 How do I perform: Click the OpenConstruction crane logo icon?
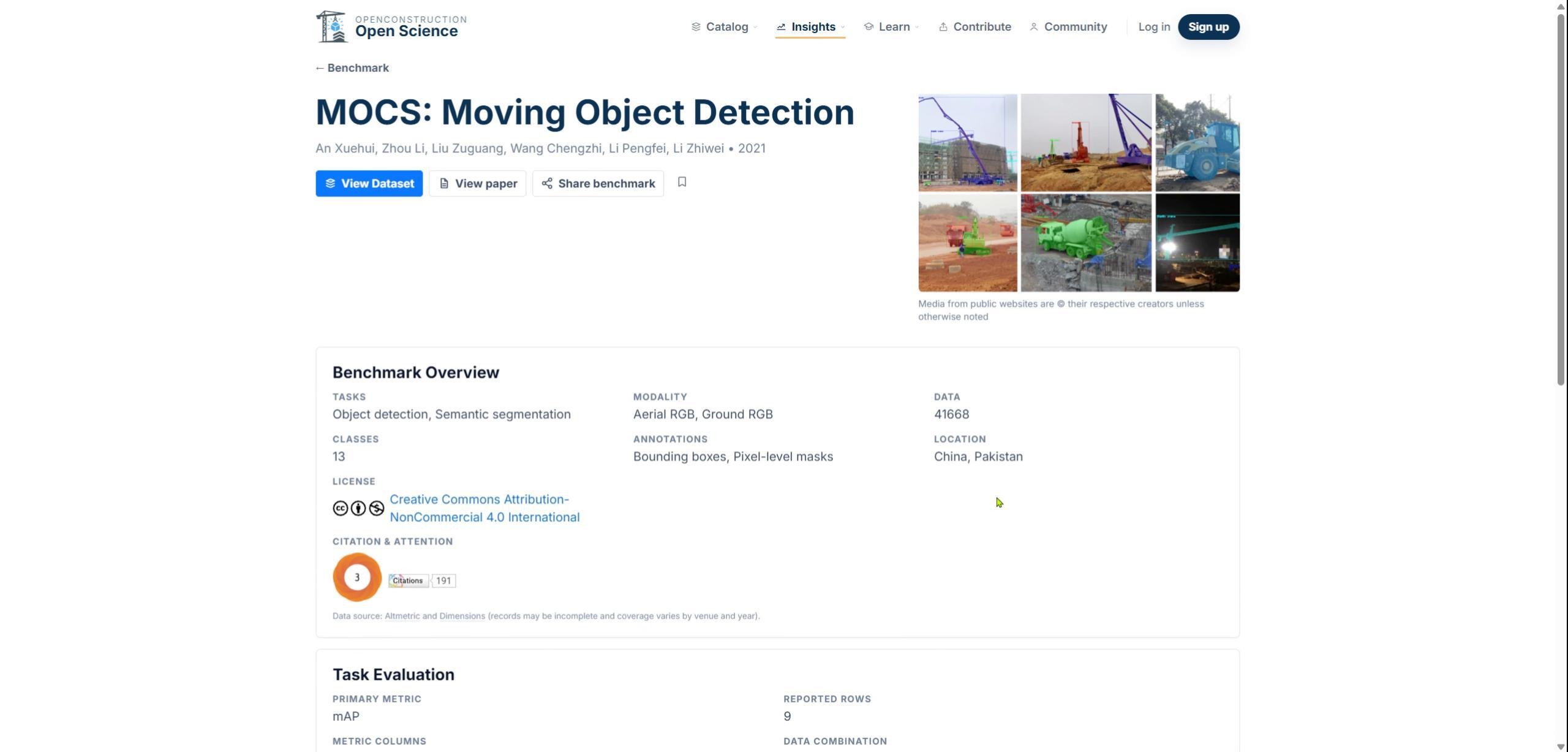click(x=332, y=27)
